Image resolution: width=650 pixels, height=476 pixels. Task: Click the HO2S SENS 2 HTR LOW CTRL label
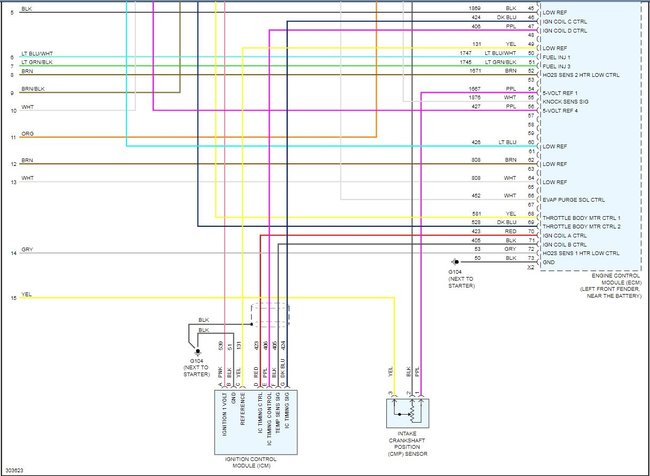click(x=581, y=75)
